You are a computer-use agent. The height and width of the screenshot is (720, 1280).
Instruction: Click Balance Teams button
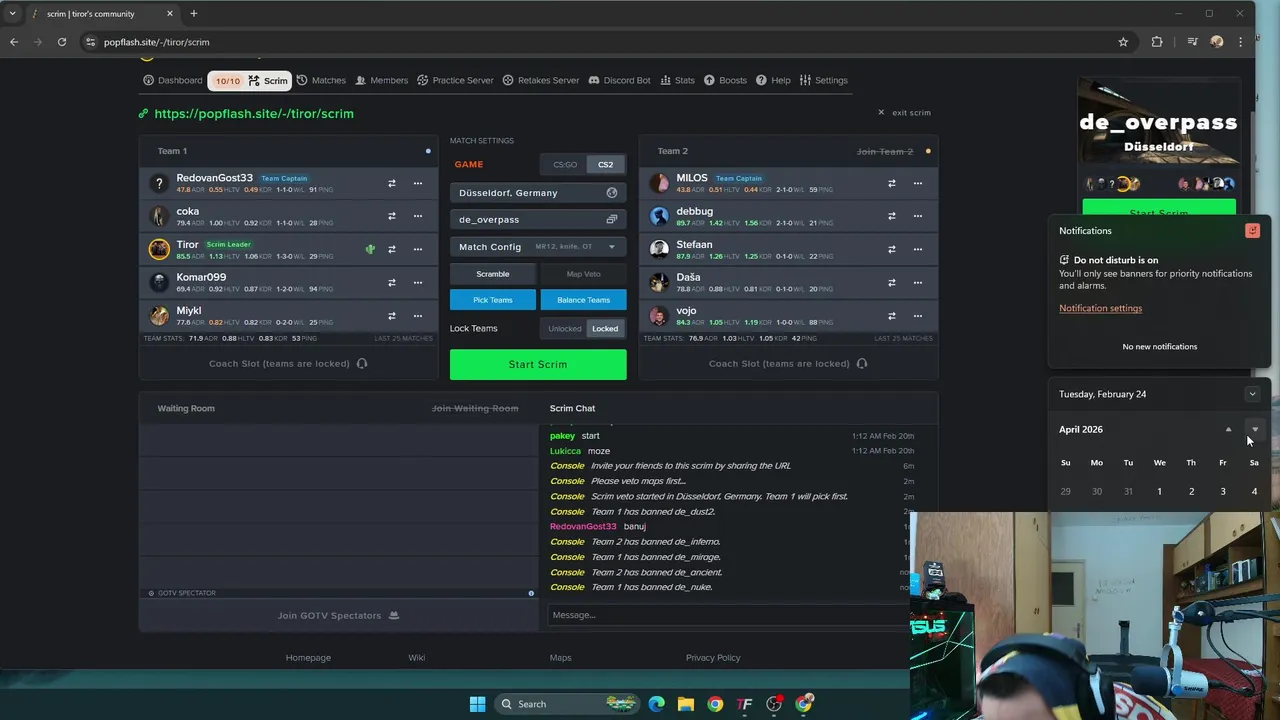583,299
